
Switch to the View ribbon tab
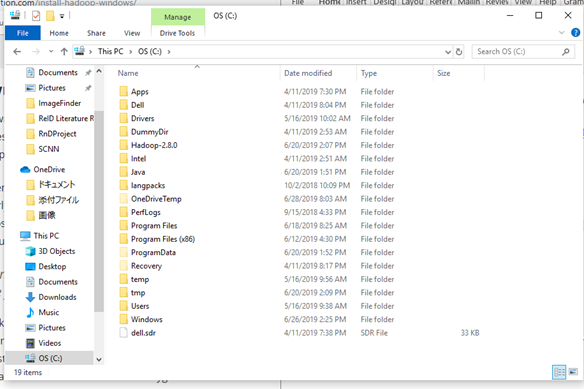132,33
